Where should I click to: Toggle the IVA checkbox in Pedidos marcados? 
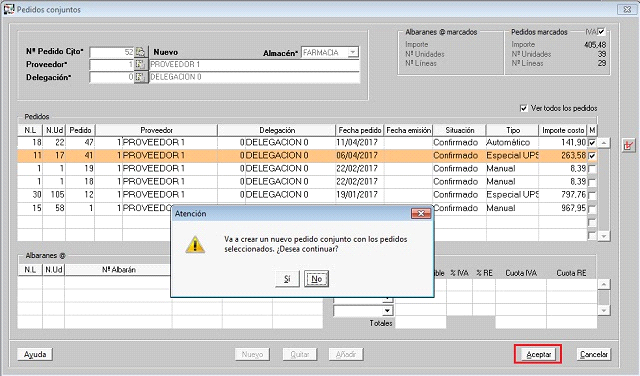(x=602, y=31)
